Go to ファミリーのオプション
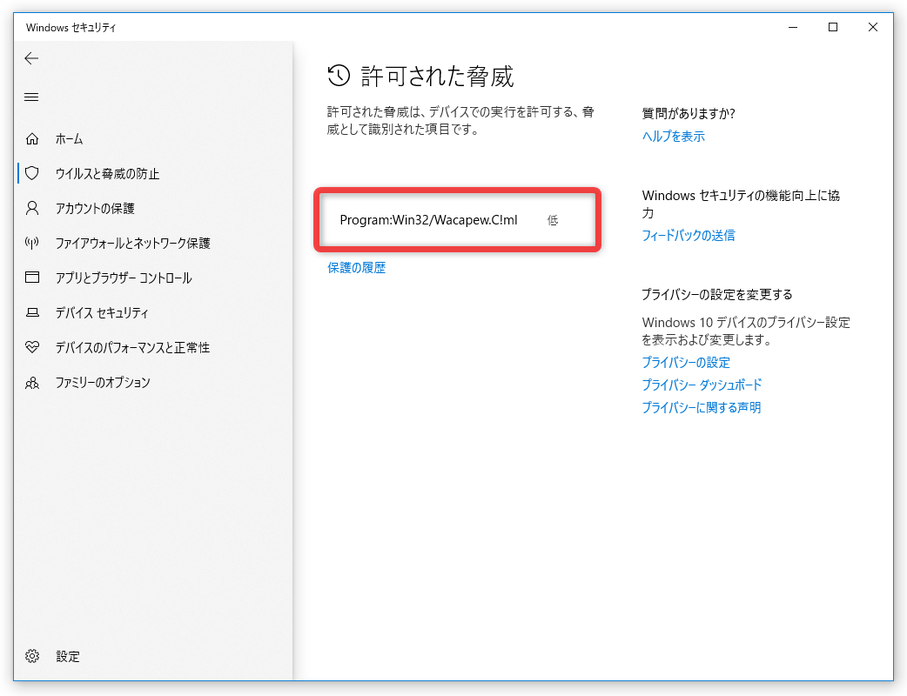This screenshot has height=696, width=907. [x=102, y=382]
